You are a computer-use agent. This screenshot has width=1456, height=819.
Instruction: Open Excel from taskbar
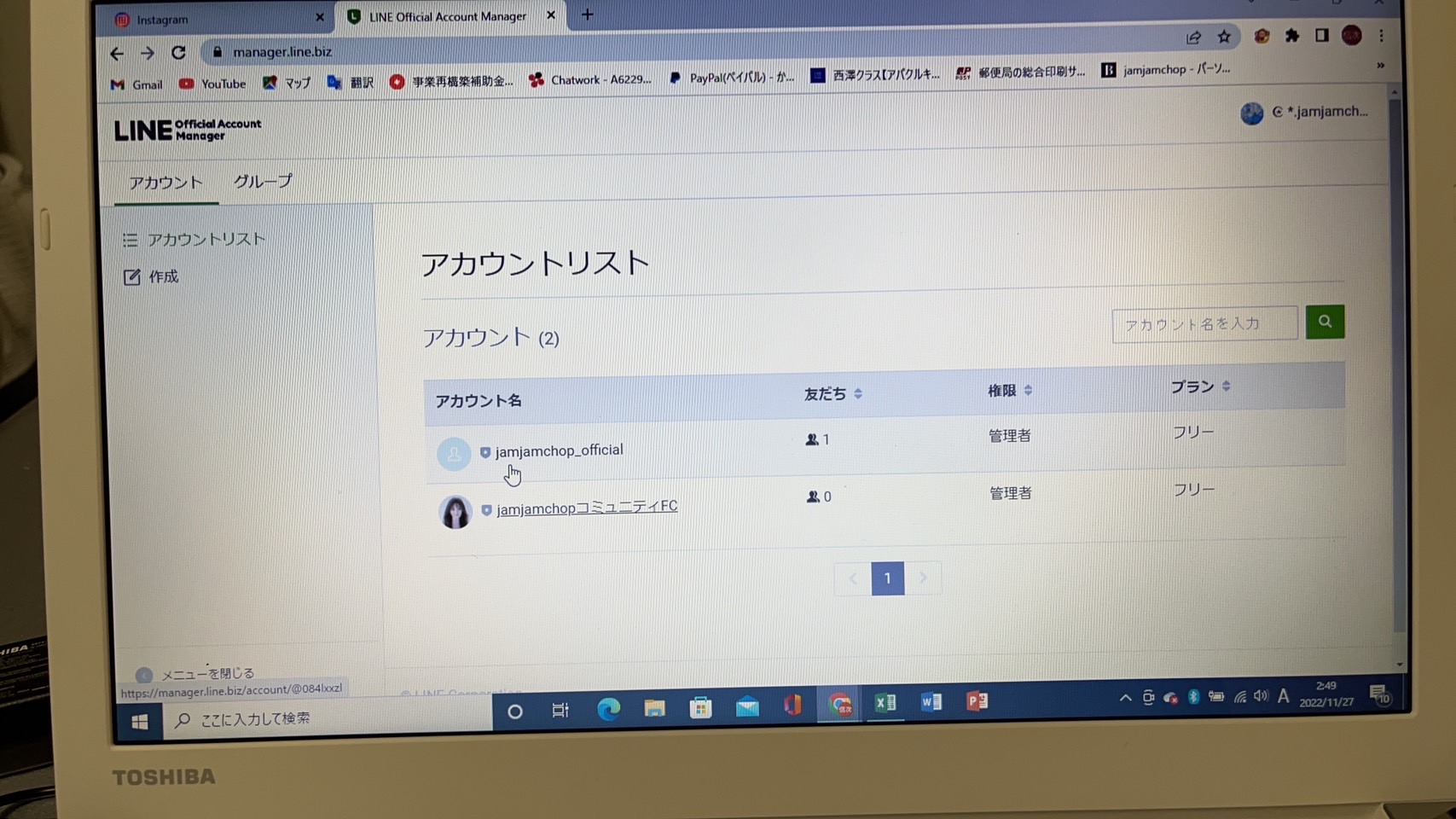[885, 702]
